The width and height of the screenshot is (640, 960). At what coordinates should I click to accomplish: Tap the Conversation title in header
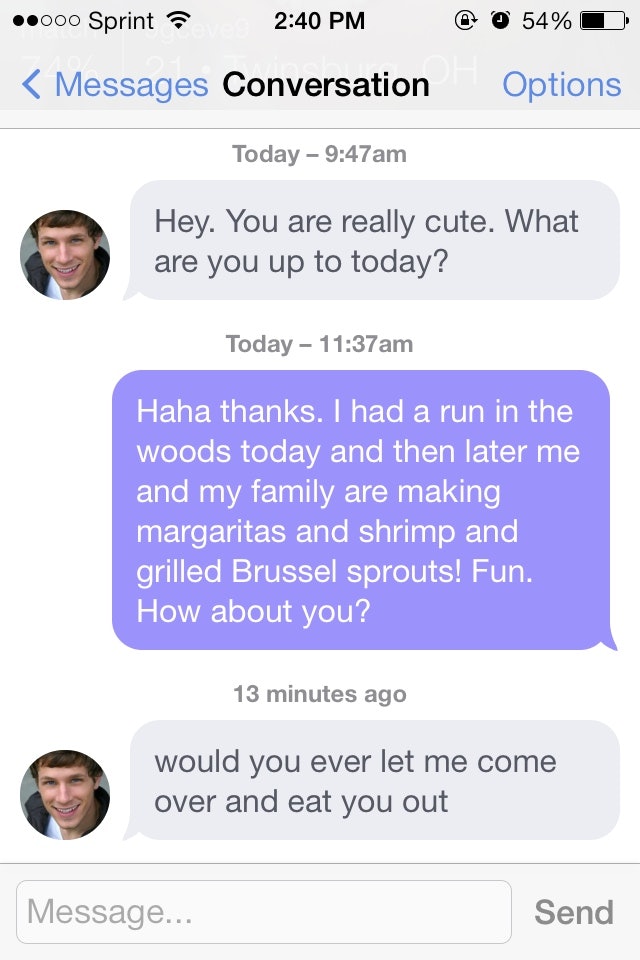pos(326,86)
